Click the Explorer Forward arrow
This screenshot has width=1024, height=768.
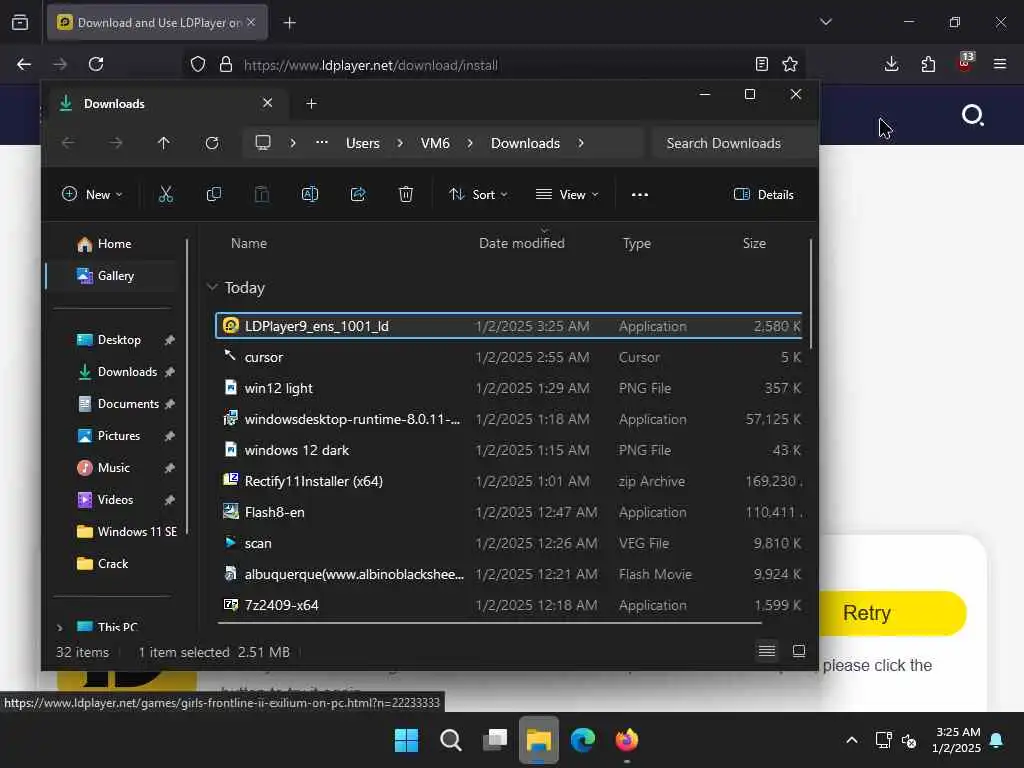tap(116, 143)
